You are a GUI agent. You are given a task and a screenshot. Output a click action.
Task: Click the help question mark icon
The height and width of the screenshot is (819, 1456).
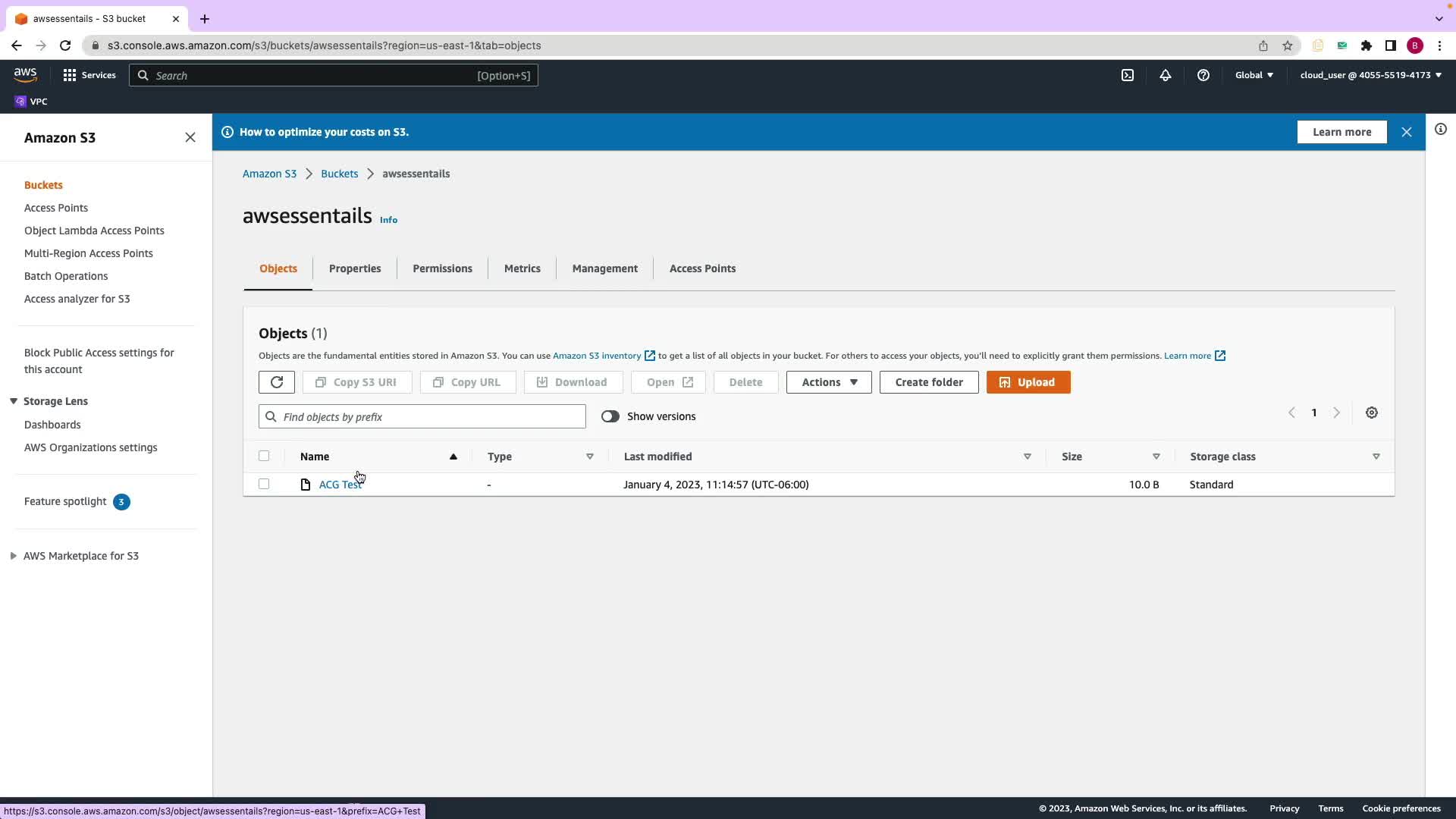point(1203,75)
